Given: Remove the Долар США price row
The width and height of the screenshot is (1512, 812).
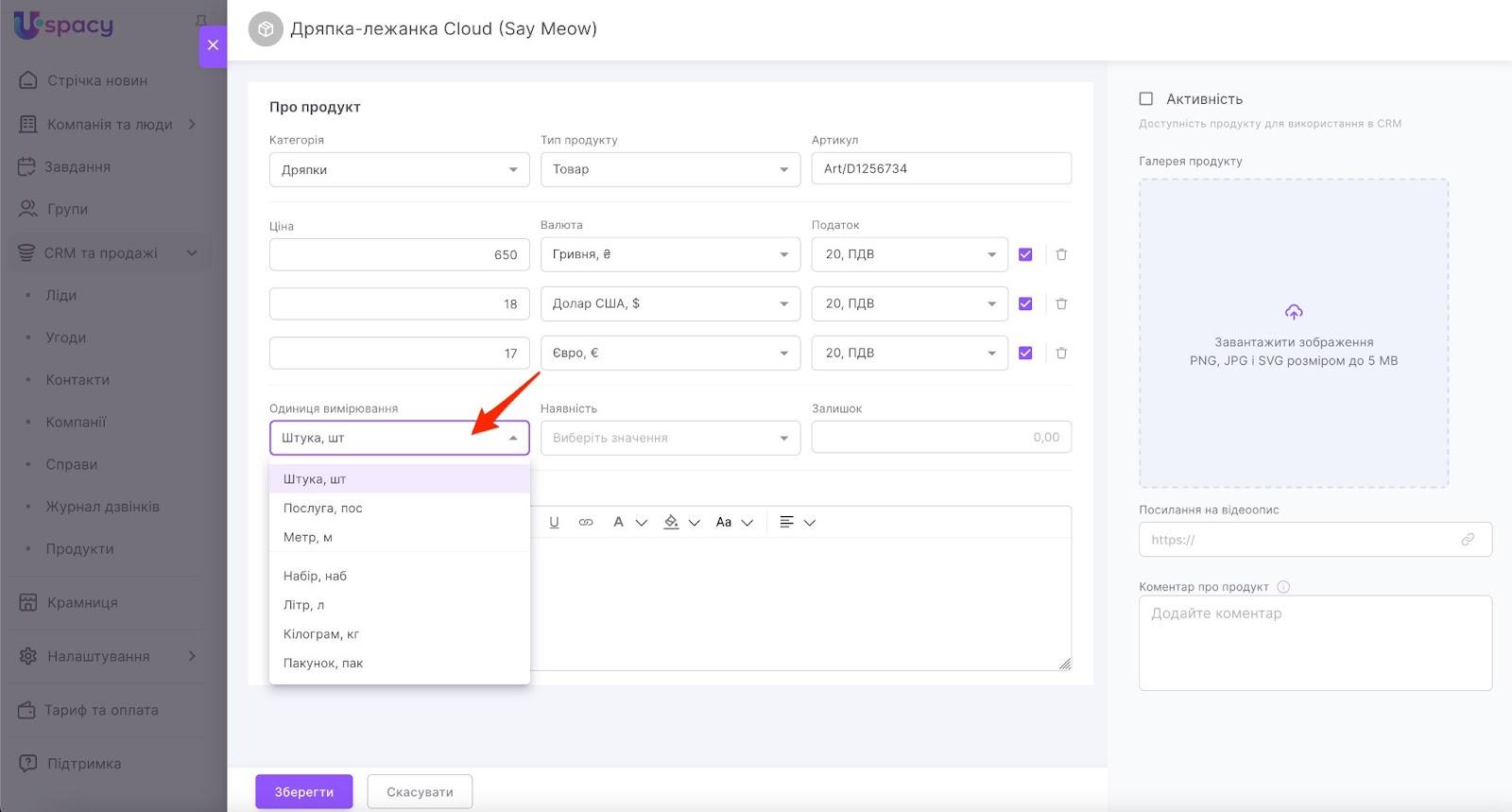Looking at the screenshot, I should (x=1061, y=303).
